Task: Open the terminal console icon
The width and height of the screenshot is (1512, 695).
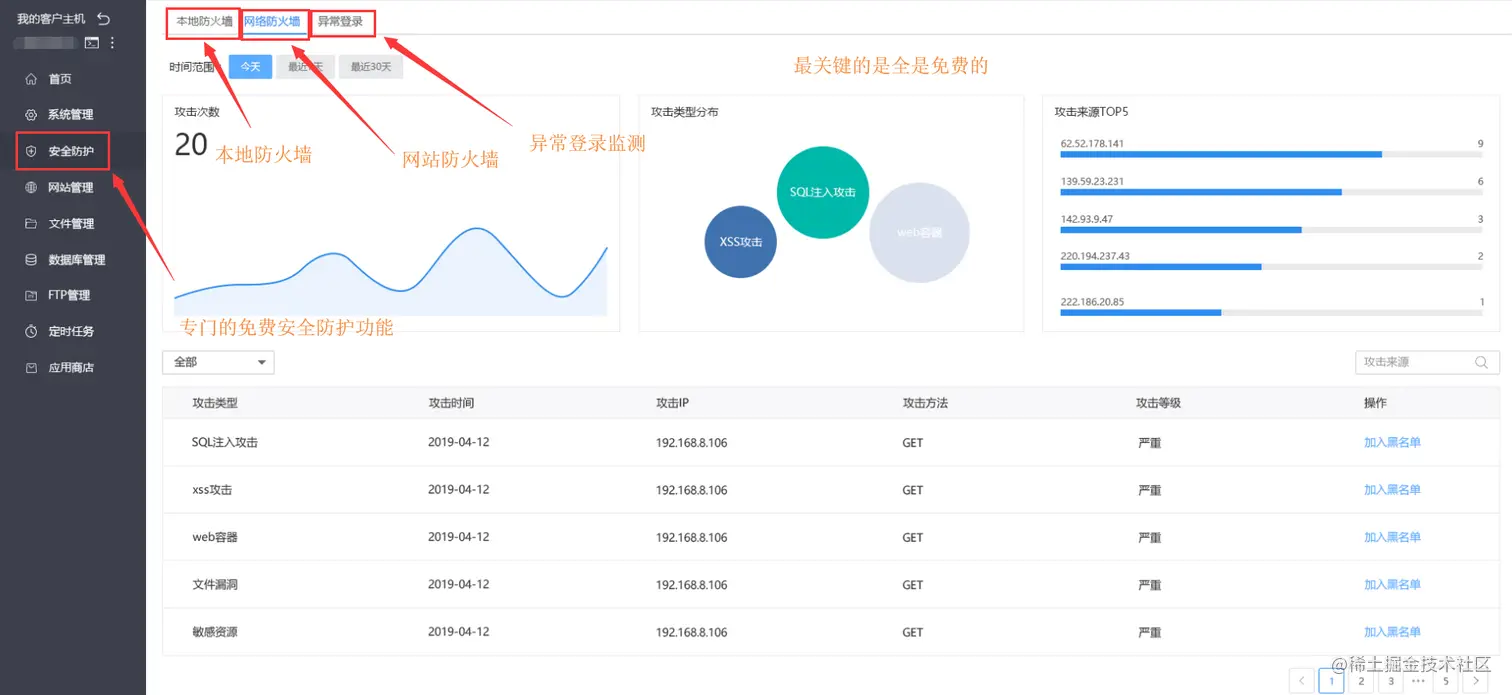Action: [92, 43]
